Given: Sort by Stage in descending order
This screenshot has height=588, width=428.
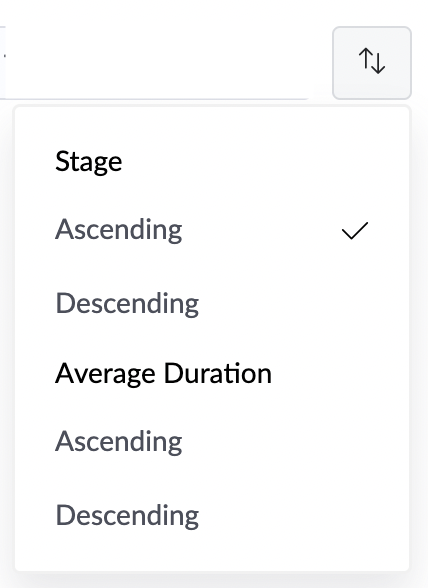Looking at the screenshot, I should (212, 303).
